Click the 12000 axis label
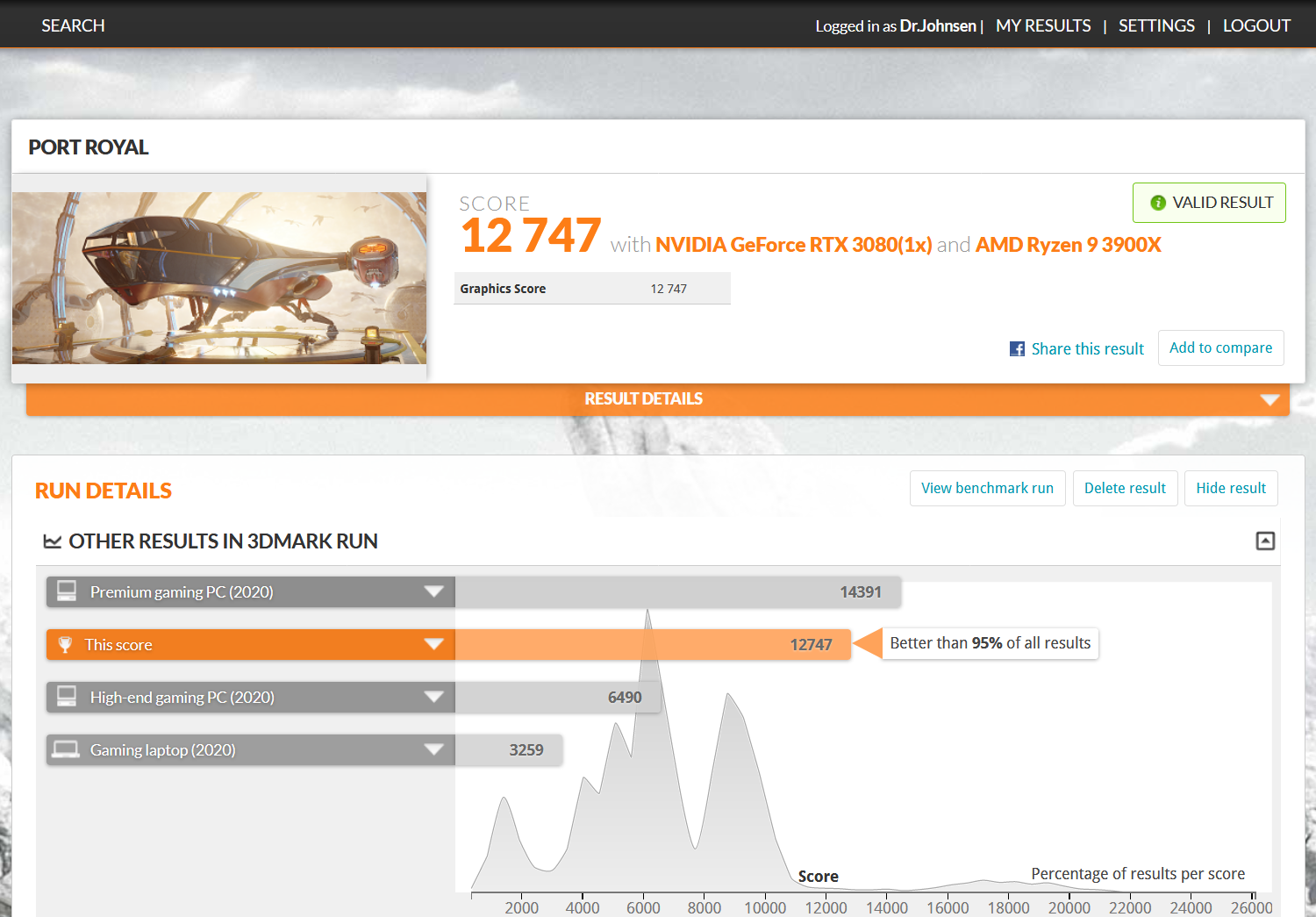The height and width of the screenshot is (917, 1316). pyautogui.click(x=826, y=907)
